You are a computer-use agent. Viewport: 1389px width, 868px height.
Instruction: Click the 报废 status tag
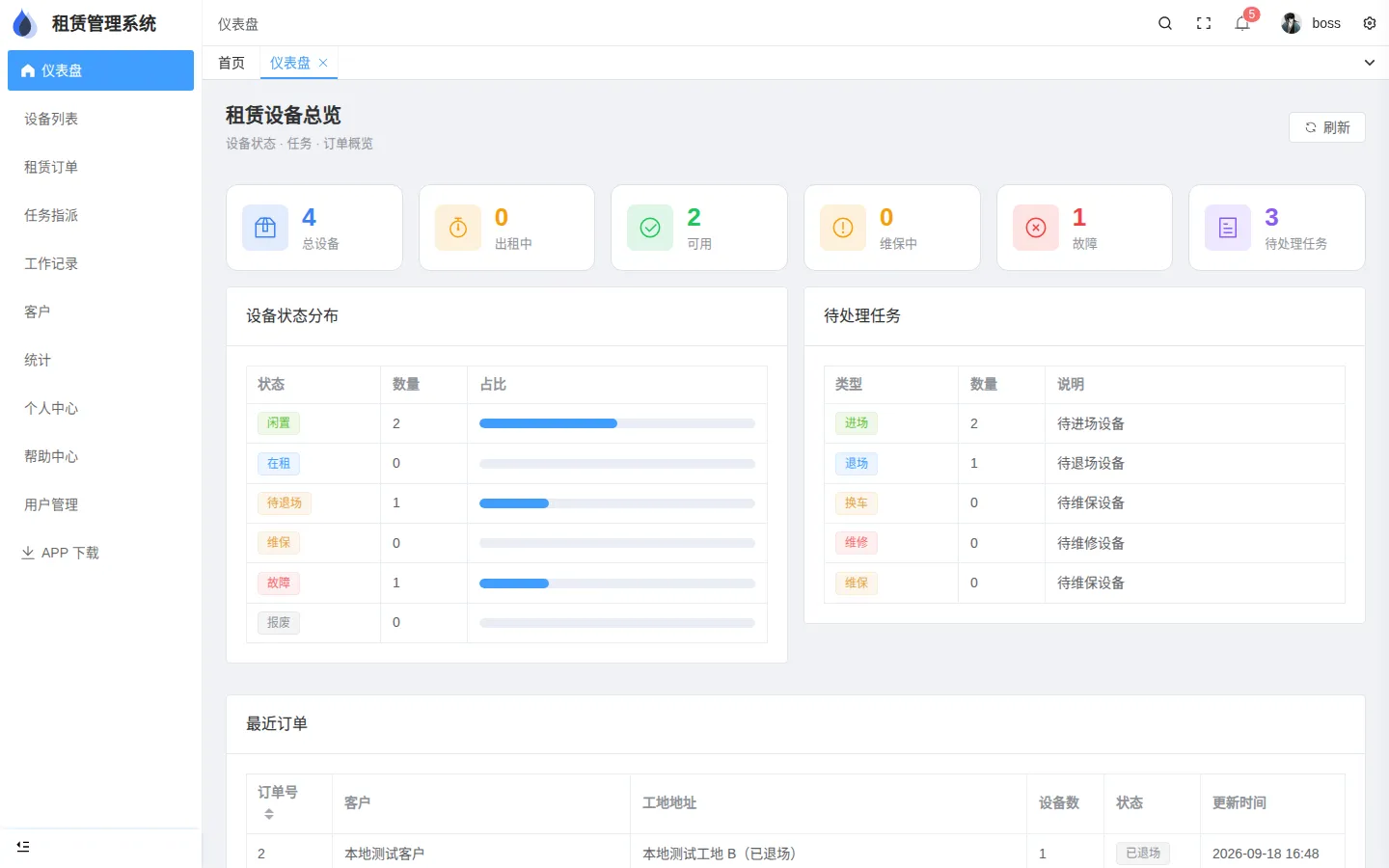[279, 623]
